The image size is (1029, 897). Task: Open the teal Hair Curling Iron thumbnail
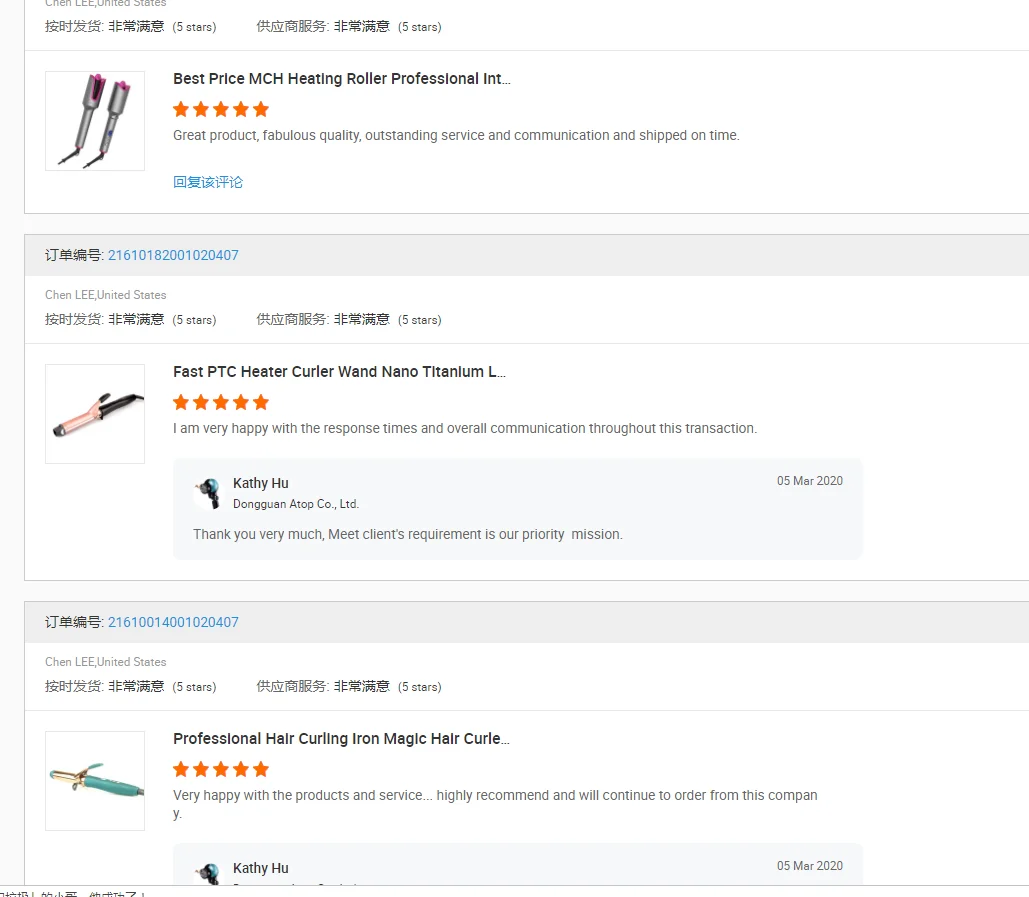tap(95, 781)
